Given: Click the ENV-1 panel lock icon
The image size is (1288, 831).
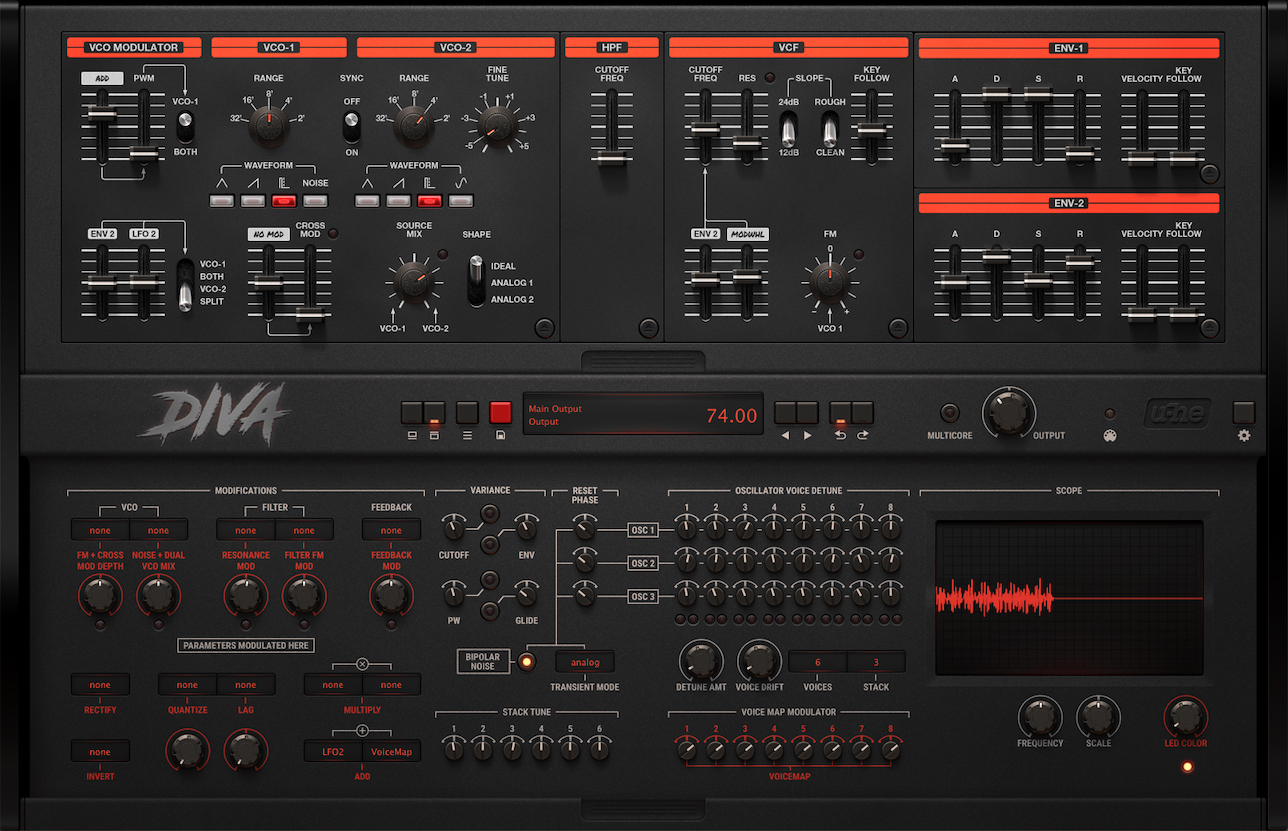Looking at the screenshot, I should click(x=1209, y=173).
